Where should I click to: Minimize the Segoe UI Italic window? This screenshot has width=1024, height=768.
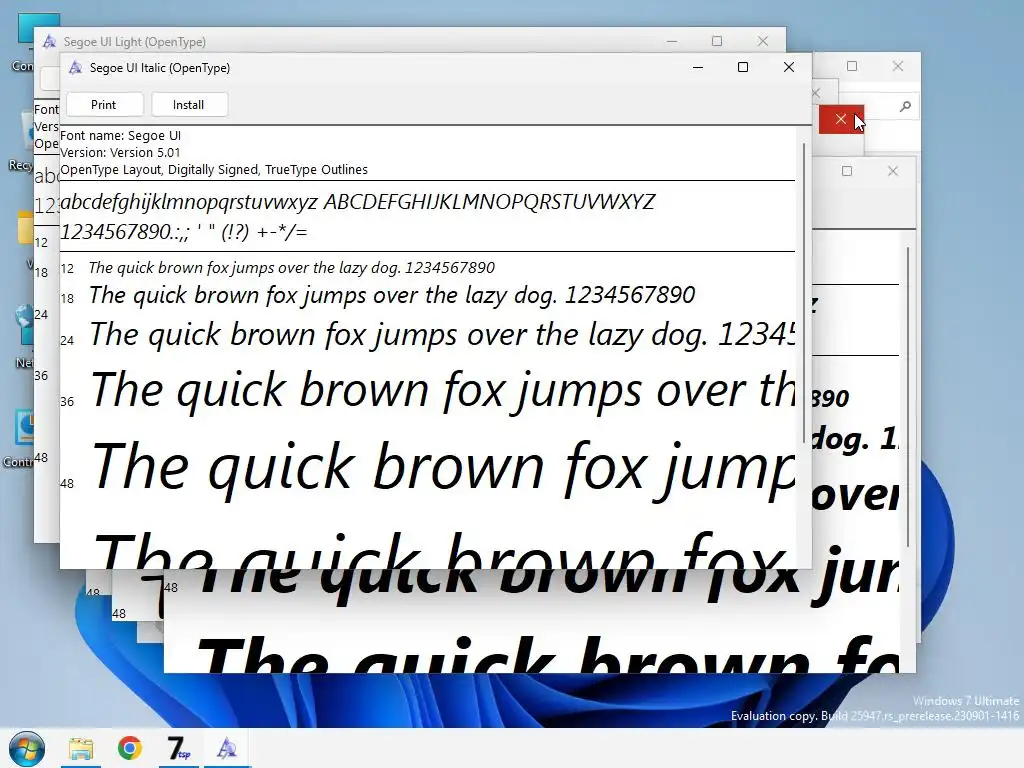697,67
